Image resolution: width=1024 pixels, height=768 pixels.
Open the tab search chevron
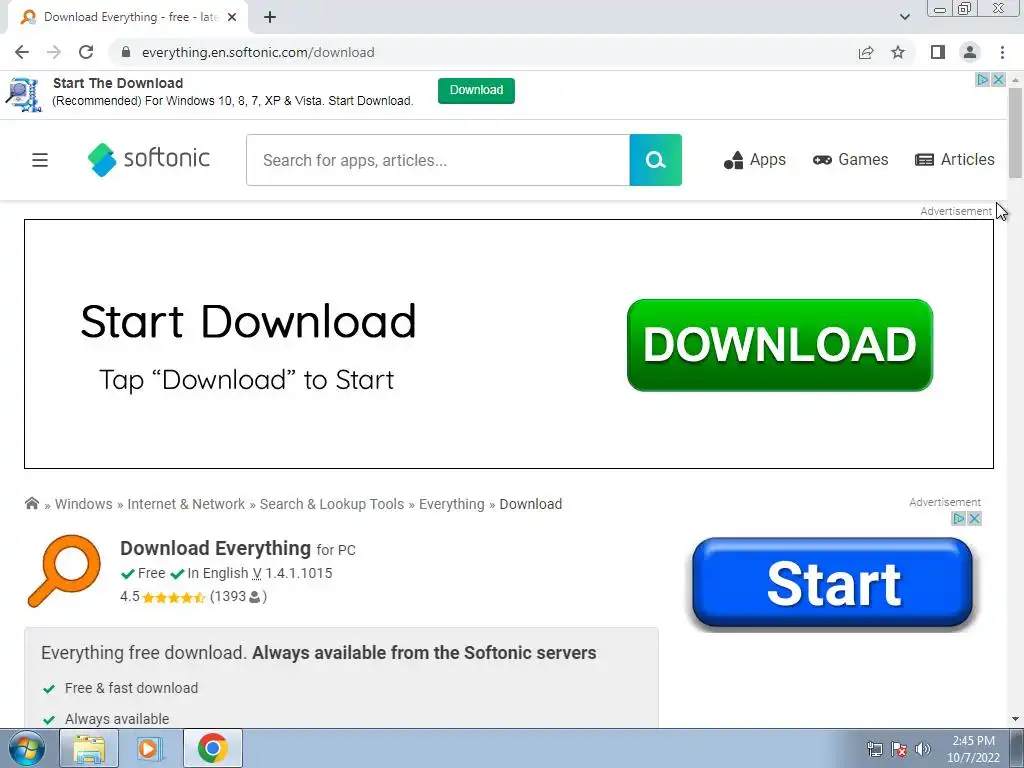click(904, 17)
